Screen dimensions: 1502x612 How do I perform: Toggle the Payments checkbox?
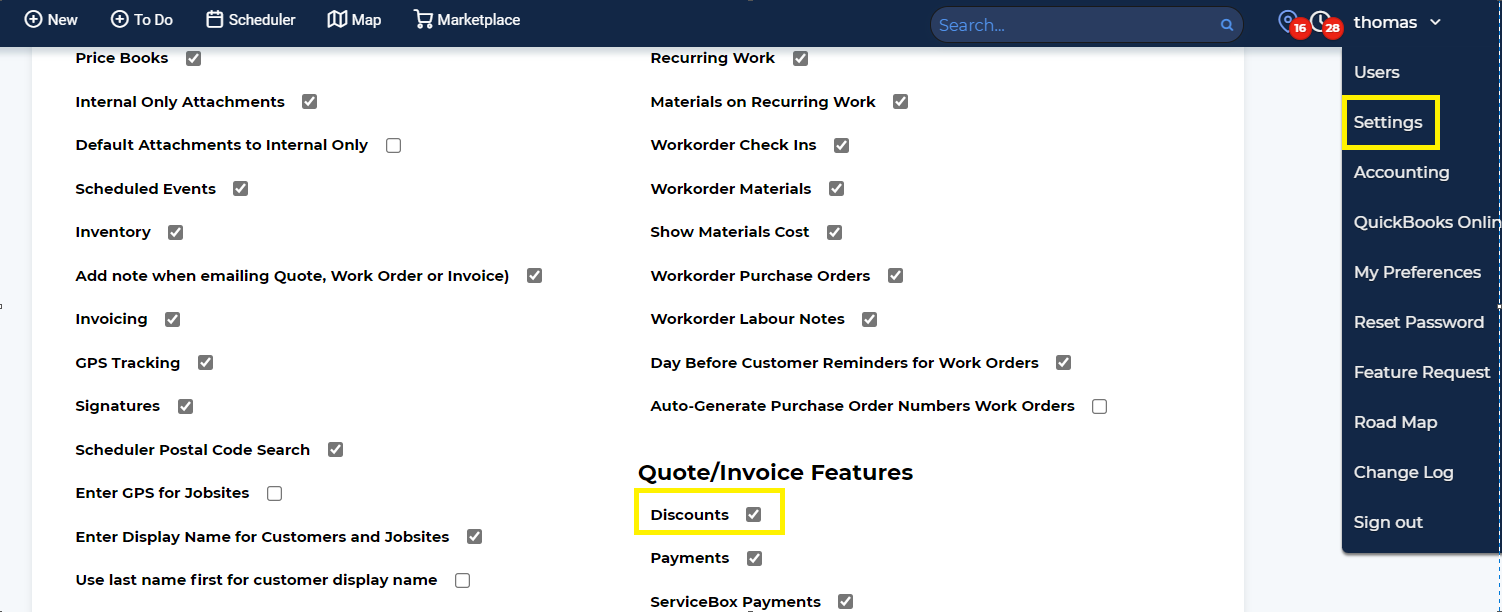click(x=754, y=558)
